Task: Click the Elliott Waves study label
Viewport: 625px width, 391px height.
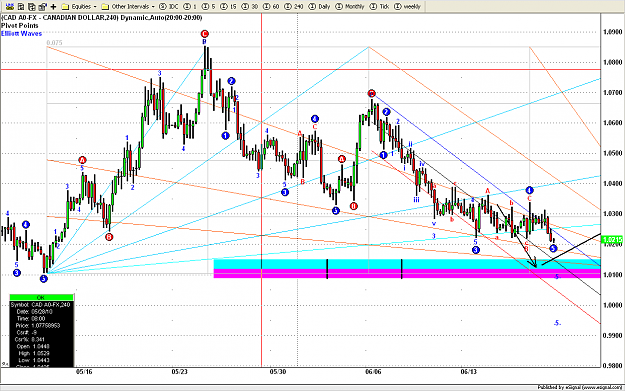Action: (x=21, y=33)
